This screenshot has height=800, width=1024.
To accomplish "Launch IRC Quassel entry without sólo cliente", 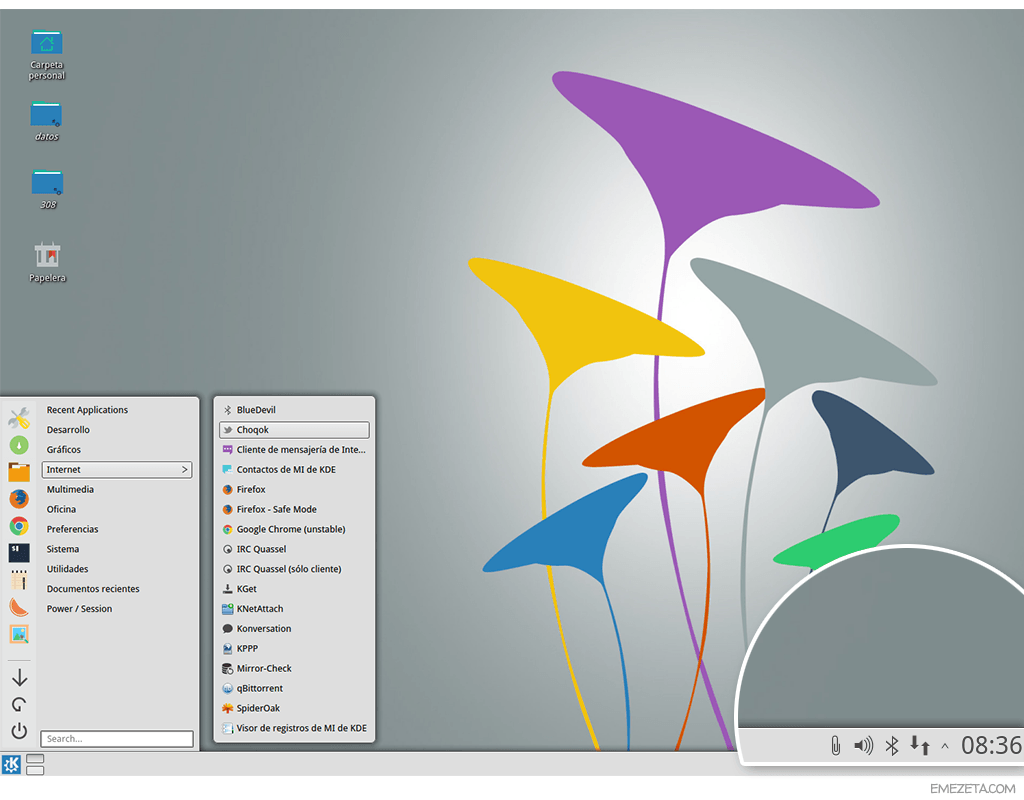I will 295,549.
